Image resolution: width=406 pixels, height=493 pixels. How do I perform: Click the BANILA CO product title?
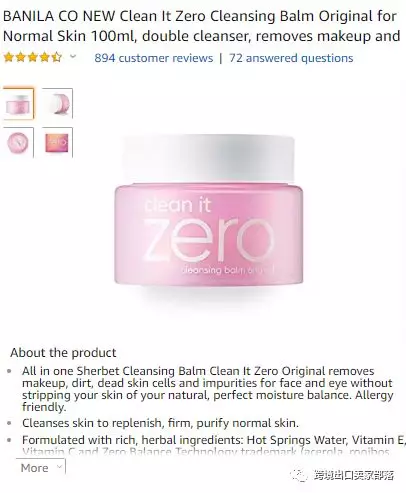pos(202,26)
